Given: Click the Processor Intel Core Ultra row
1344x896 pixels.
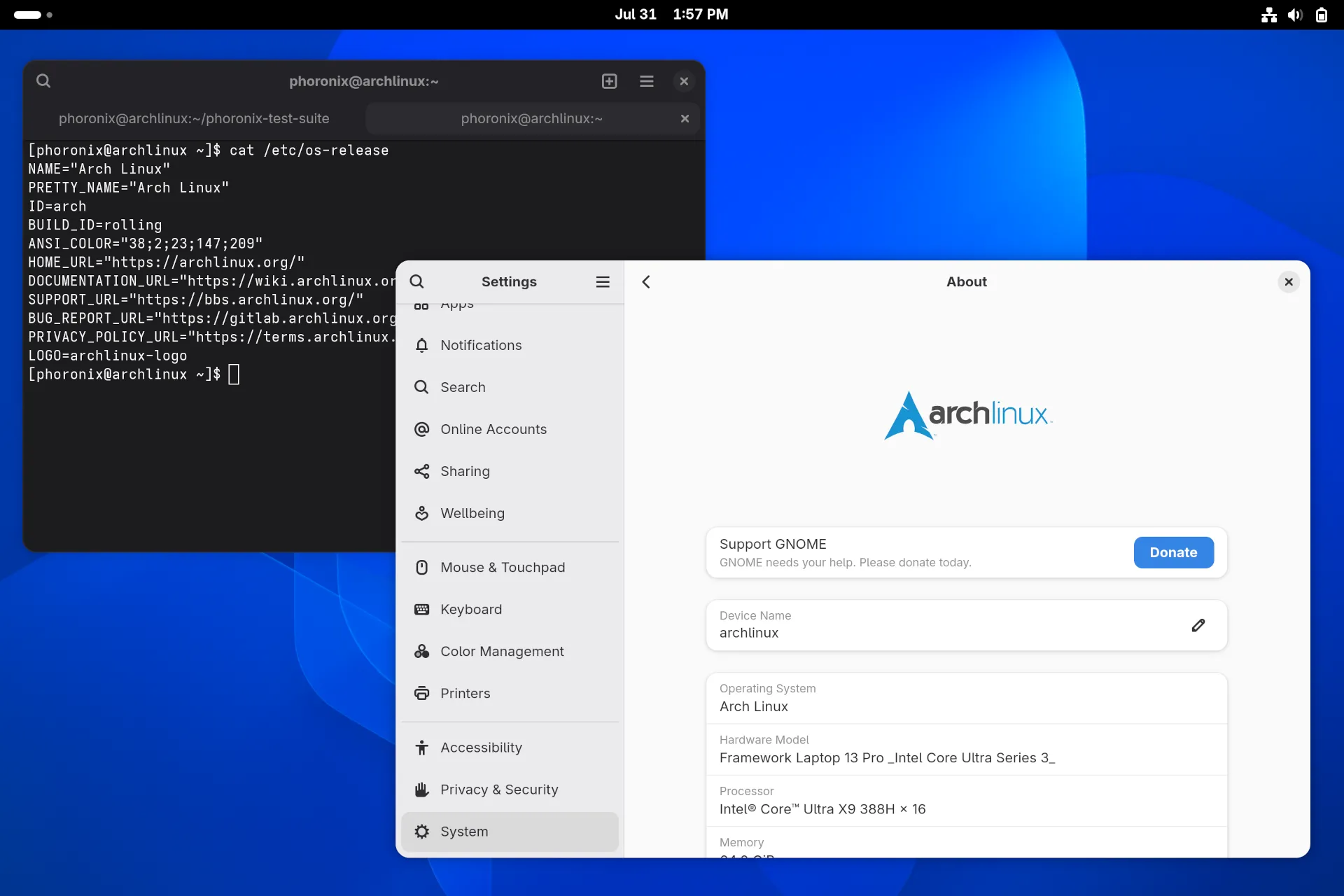Looking at the screenshot, I should point(966,801).
